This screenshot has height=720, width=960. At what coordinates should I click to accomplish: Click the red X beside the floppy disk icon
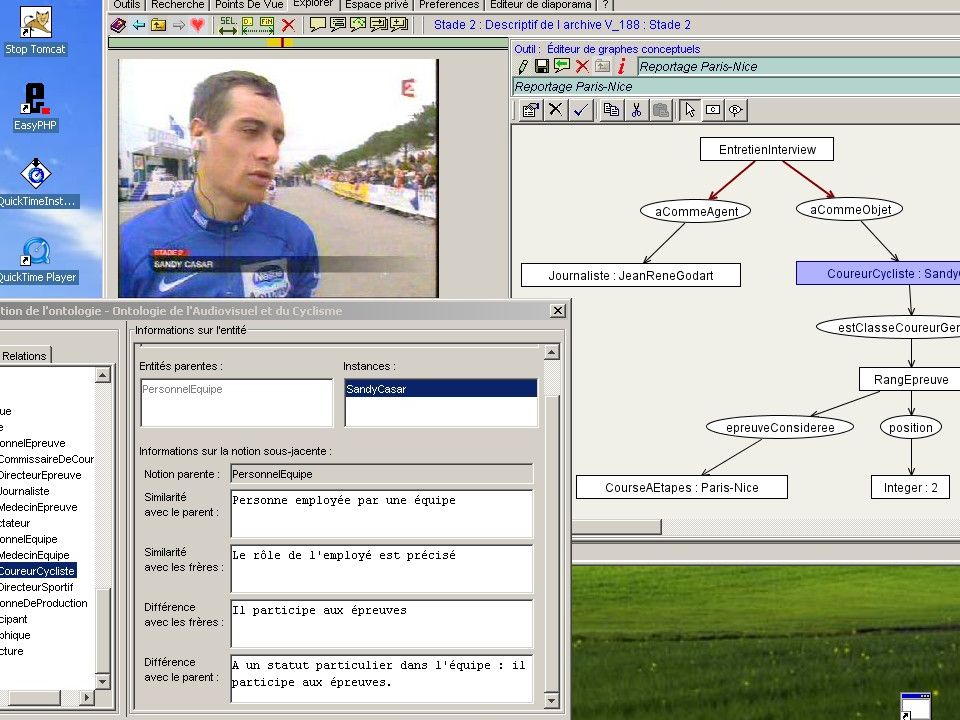tap(582, 66)
